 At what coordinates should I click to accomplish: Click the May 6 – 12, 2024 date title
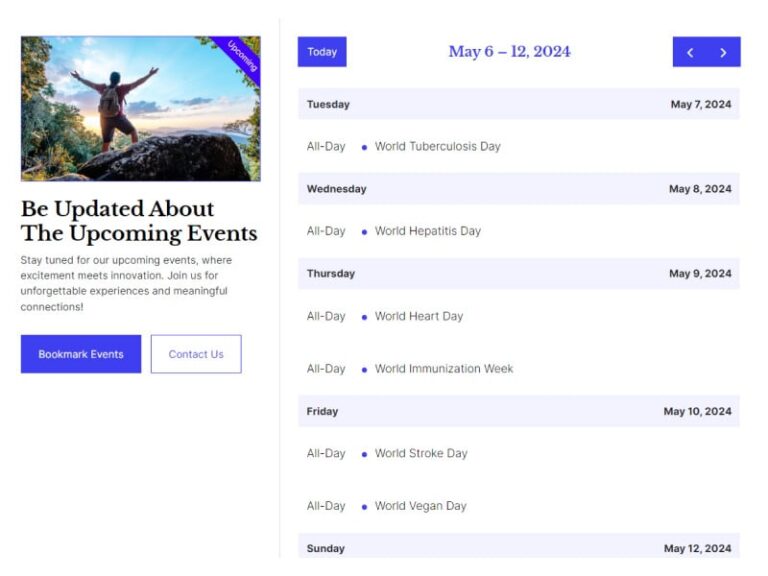[509, 52]
